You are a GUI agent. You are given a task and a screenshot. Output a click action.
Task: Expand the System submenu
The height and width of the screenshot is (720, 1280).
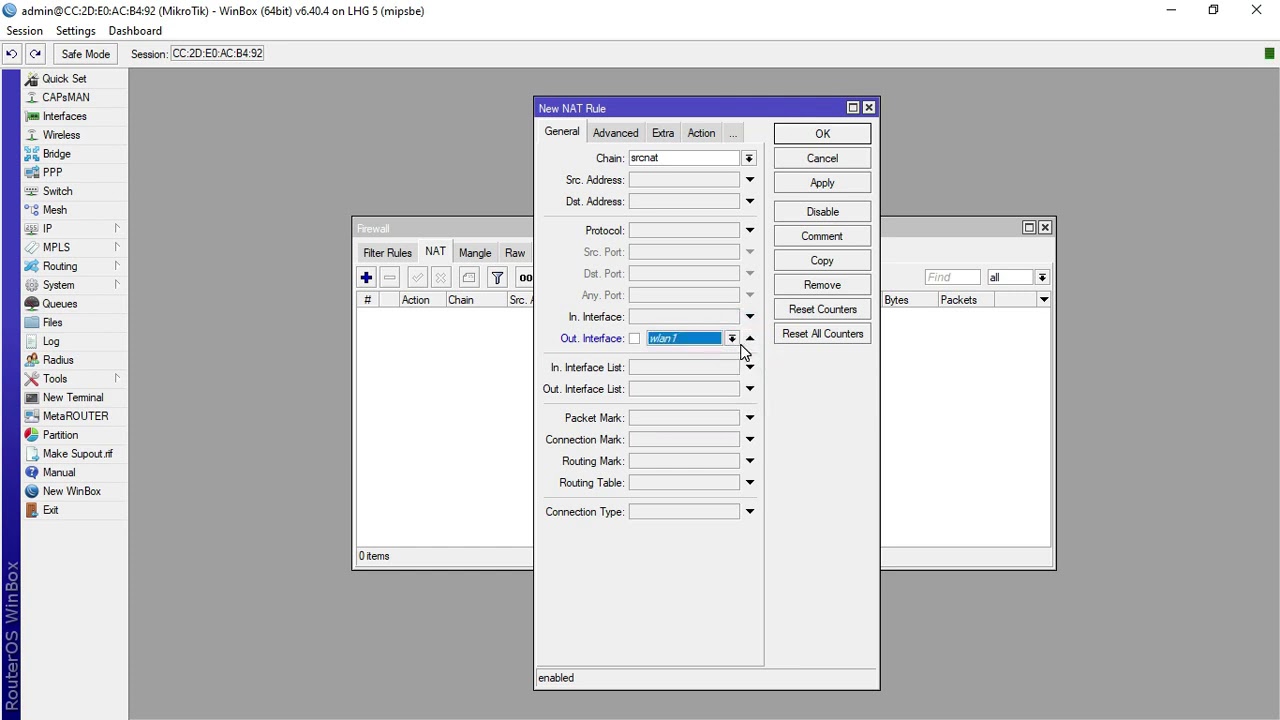[x=74, y=285]
